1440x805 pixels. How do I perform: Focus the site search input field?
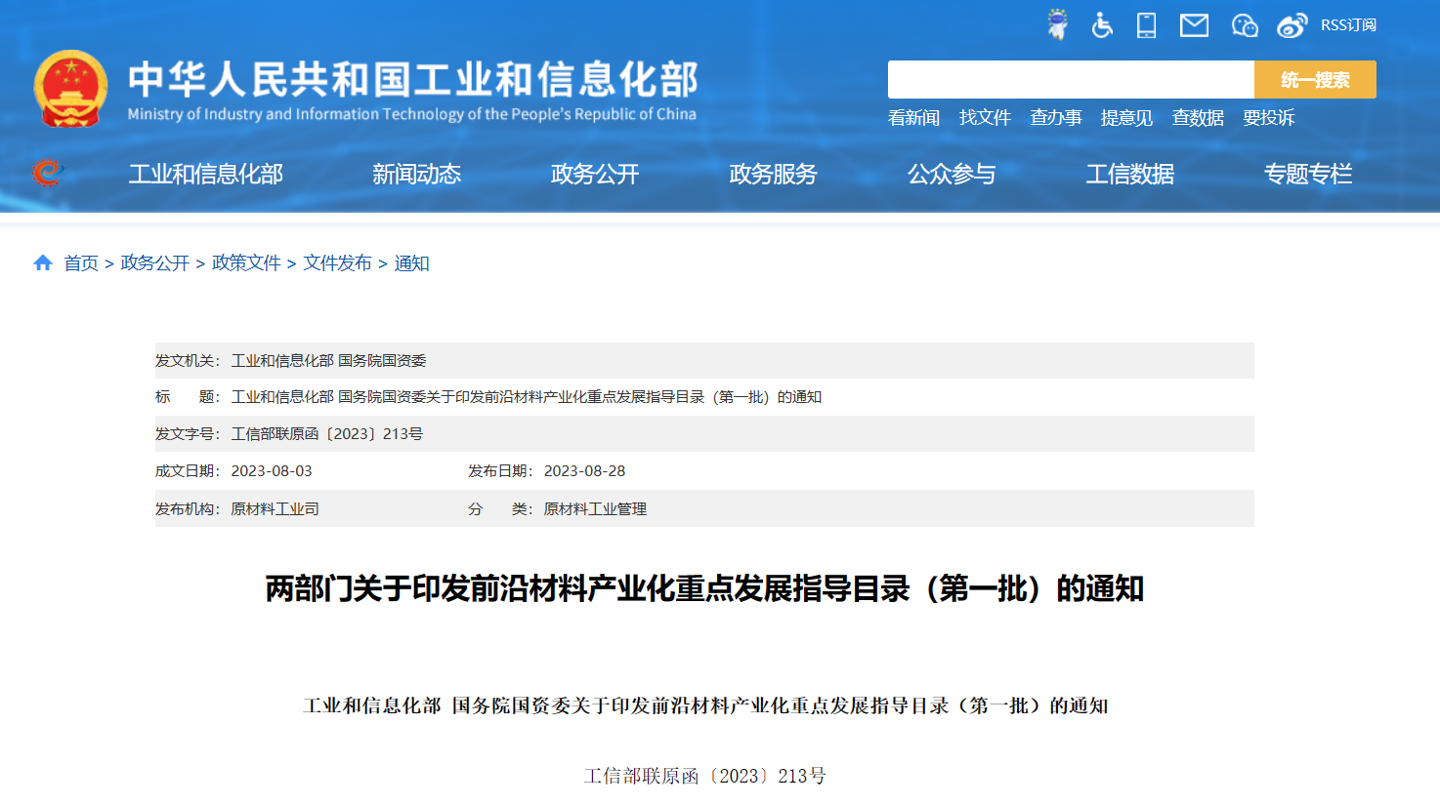pos(1070,80)
